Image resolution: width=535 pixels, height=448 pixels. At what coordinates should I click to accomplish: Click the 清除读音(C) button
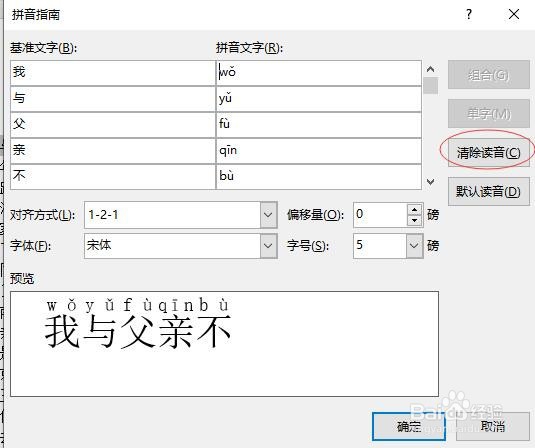tap(489, 152)
